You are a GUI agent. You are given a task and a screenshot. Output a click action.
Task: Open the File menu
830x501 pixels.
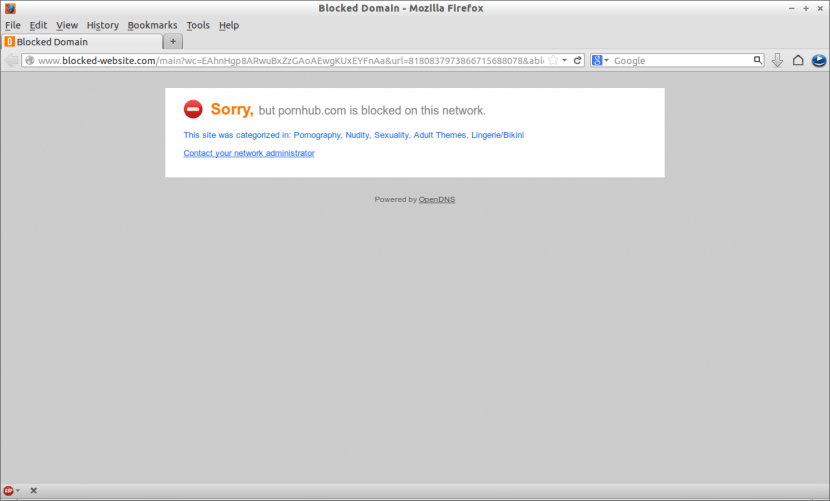tap(13, 25)
